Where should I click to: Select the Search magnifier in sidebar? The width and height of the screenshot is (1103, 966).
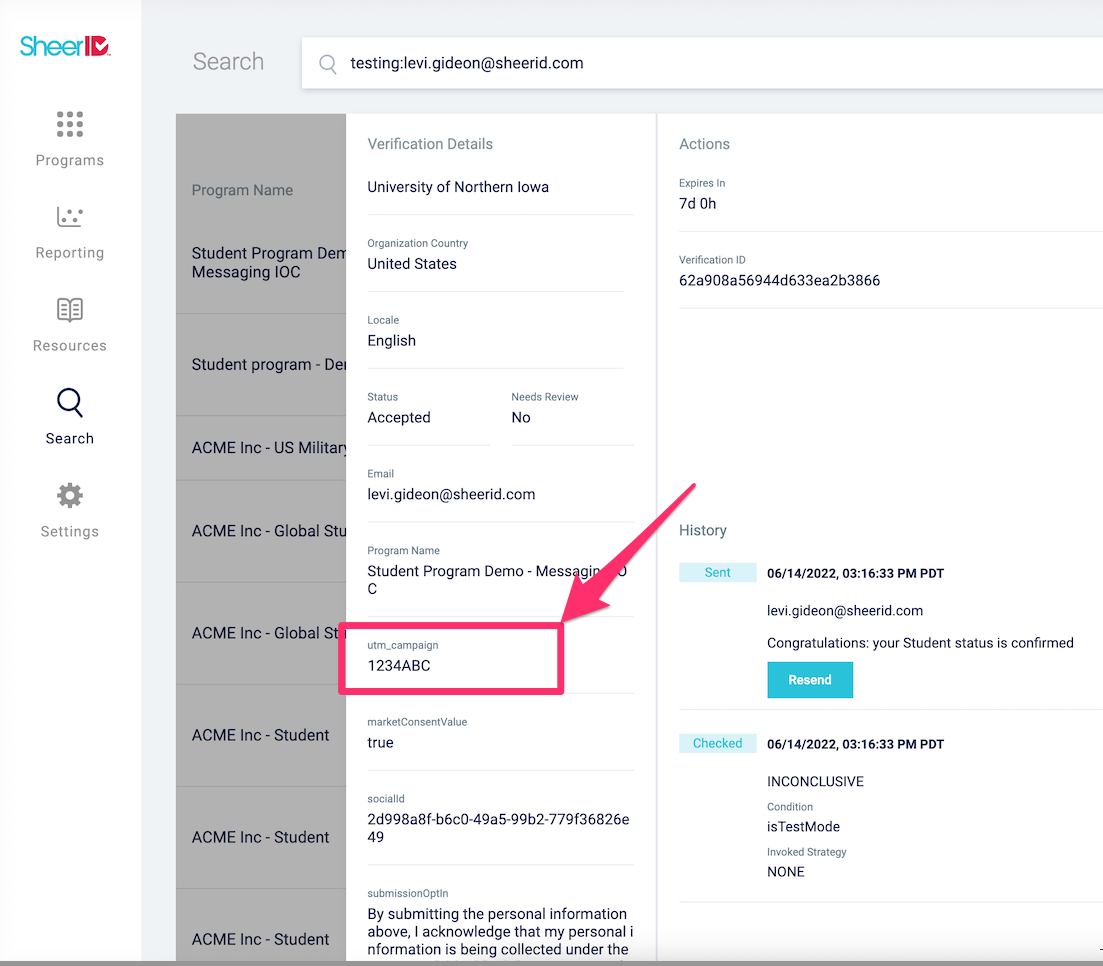(x=70, y=403)
